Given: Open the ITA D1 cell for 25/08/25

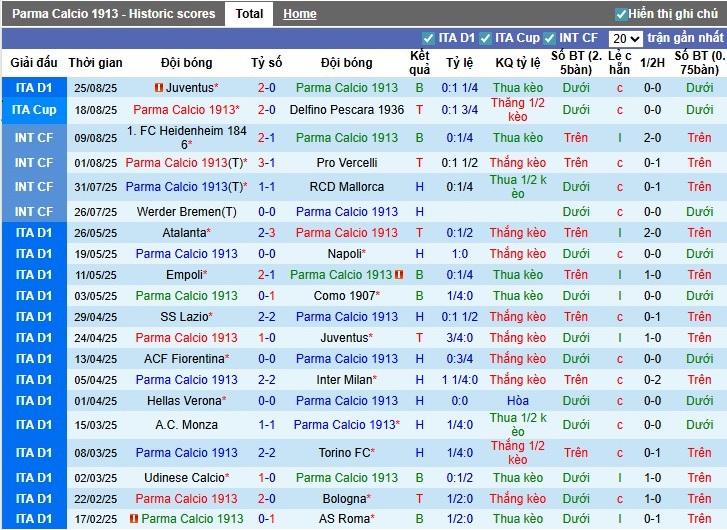Looking at the screenshot, I should coord(34,88).
